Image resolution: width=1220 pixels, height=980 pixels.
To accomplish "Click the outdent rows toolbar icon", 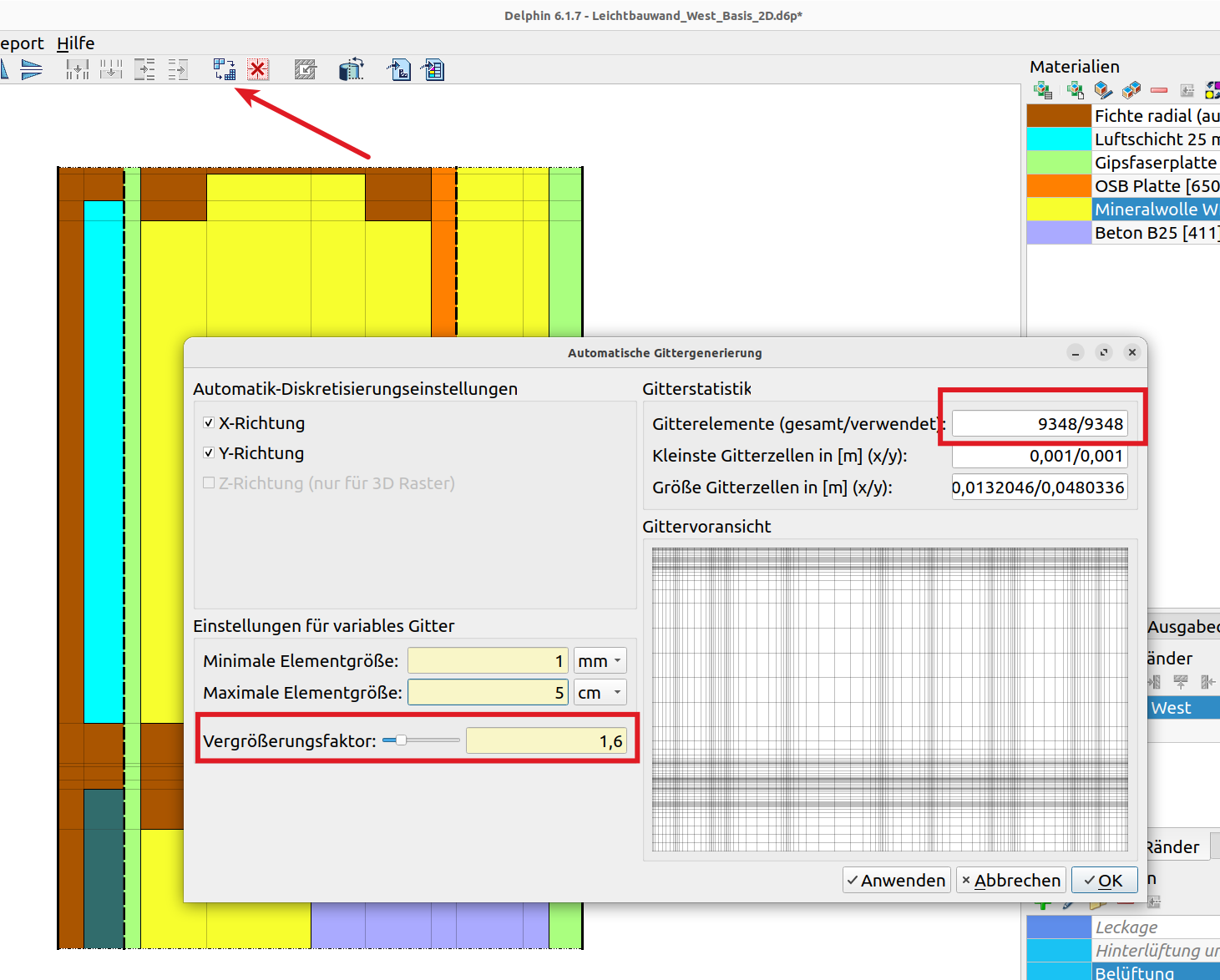I will coord(178,70).
